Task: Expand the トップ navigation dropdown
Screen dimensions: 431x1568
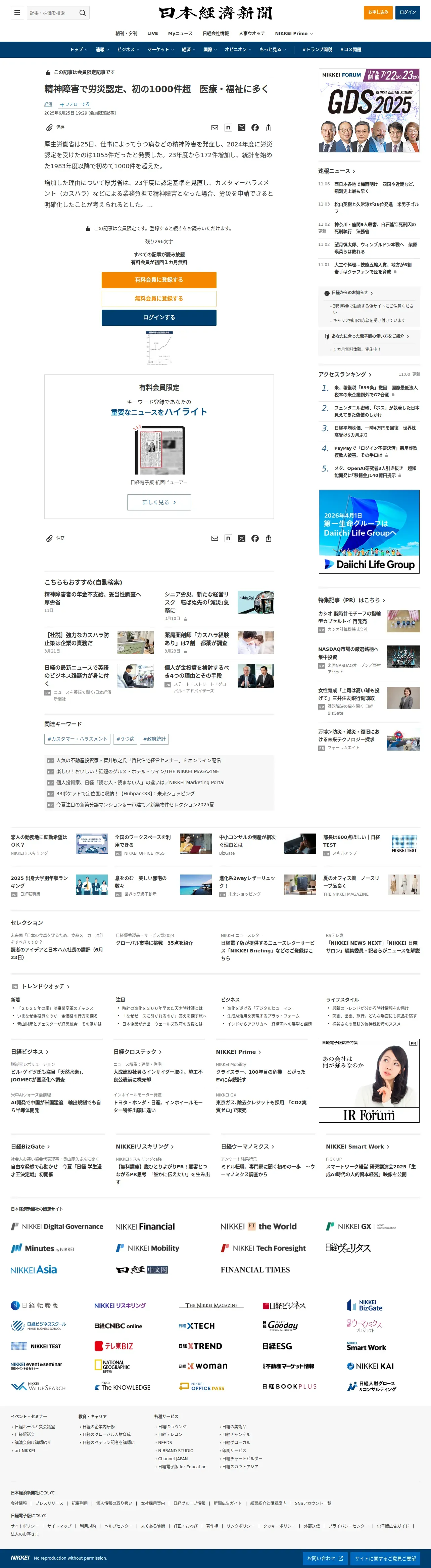Action: click(79, 49)
